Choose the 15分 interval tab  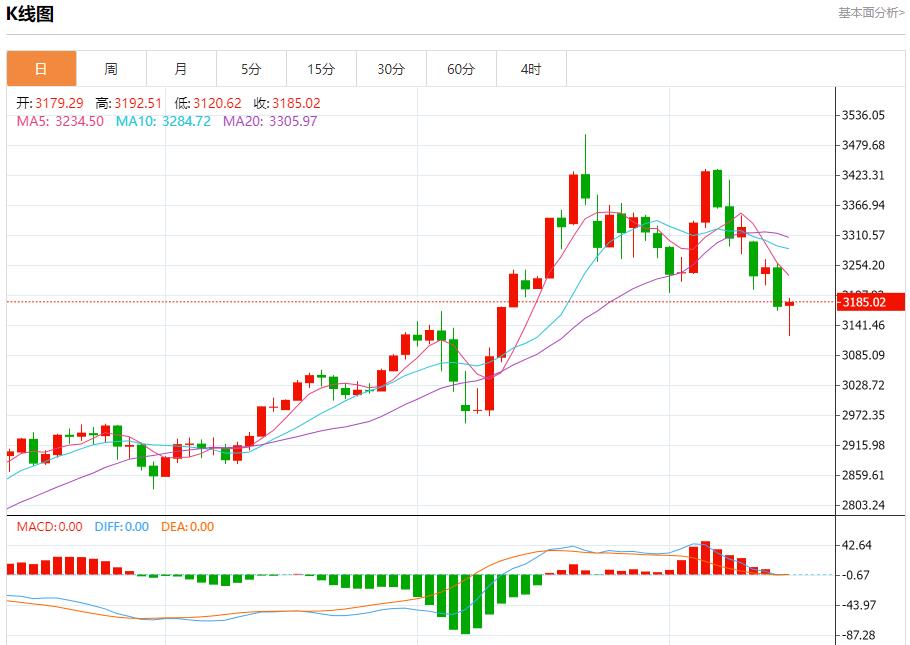point(321,69)
